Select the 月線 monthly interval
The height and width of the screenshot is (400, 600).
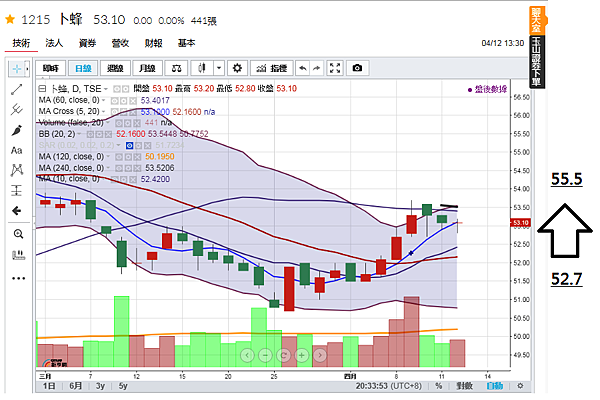coord(147,69)
